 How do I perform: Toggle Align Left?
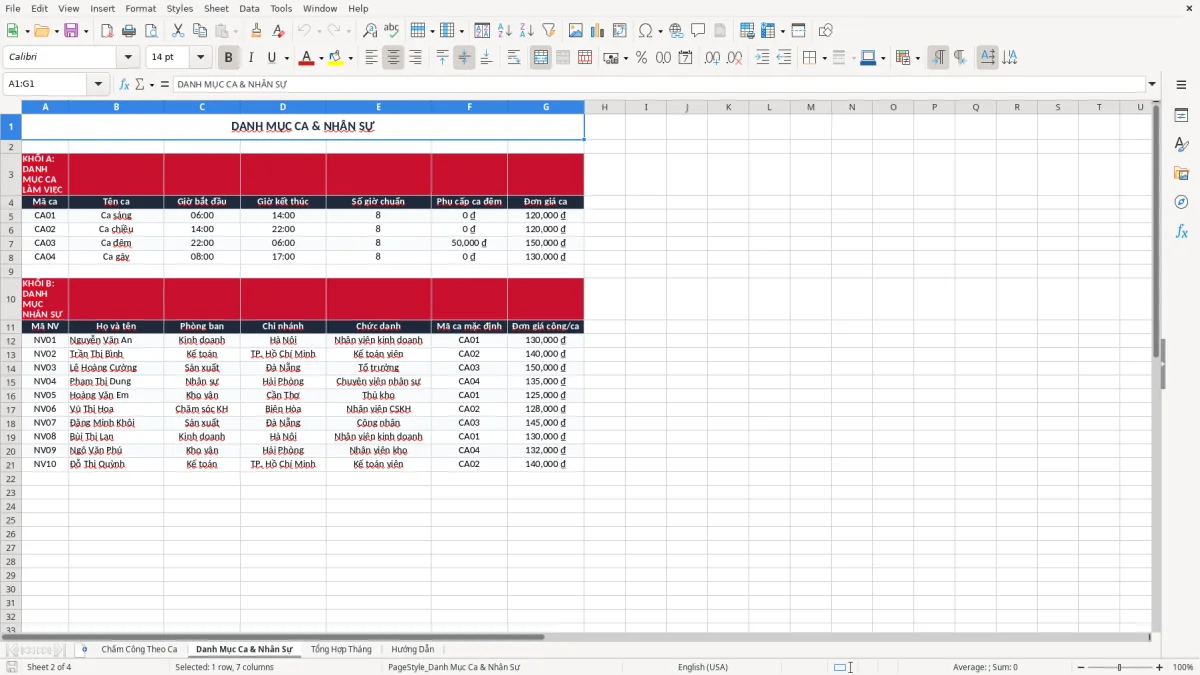[x=372, y=58]
